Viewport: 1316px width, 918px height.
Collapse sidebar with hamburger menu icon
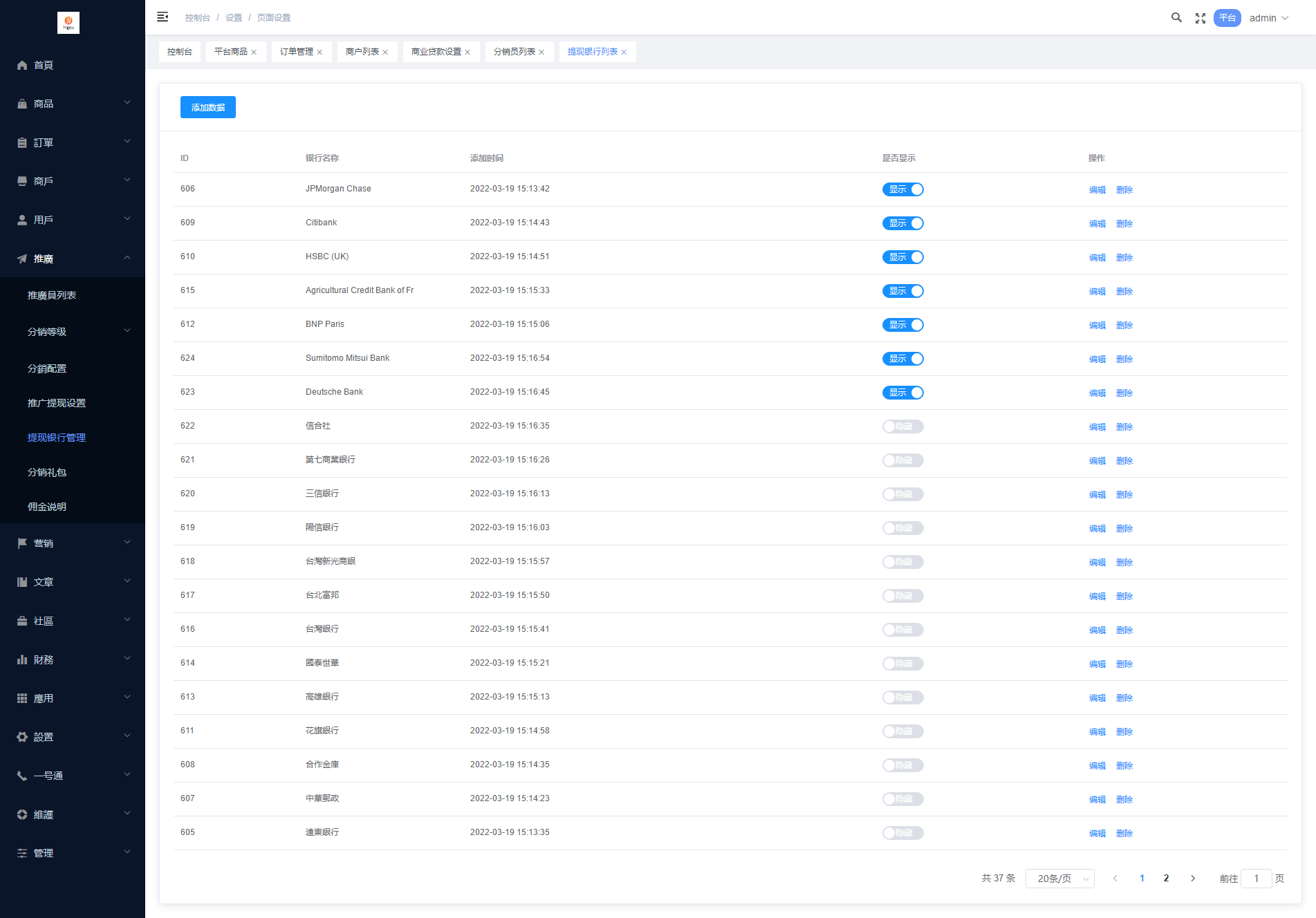point(163,17)
